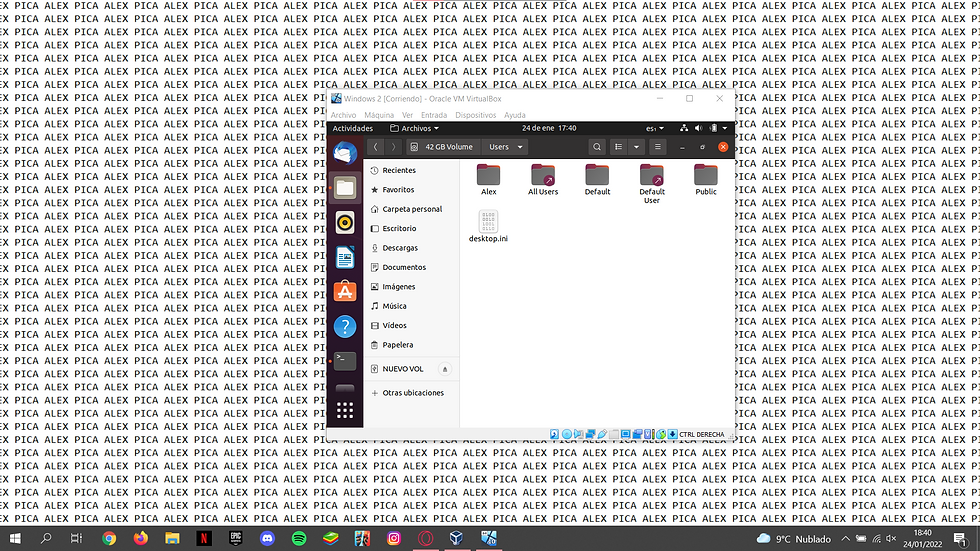Screen dimensions: 980x551
Task: Open the clock showing 24 de ene 17:40
Action: pos(549,128)
